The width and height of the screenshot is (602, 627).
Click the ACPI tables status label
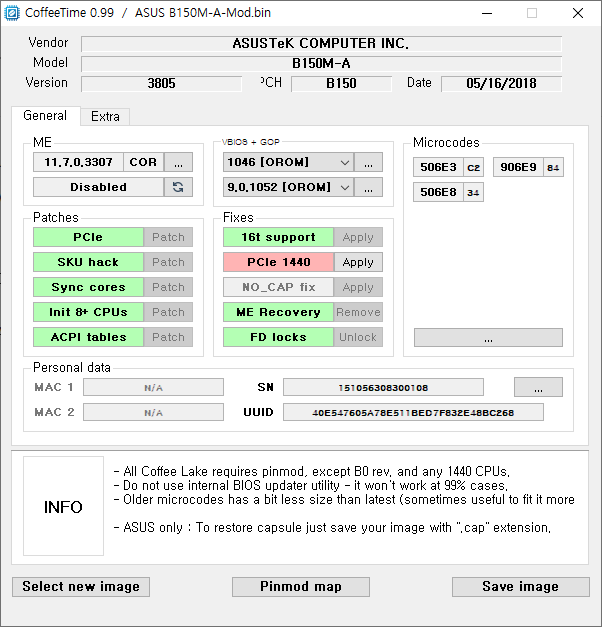point(88,337)
